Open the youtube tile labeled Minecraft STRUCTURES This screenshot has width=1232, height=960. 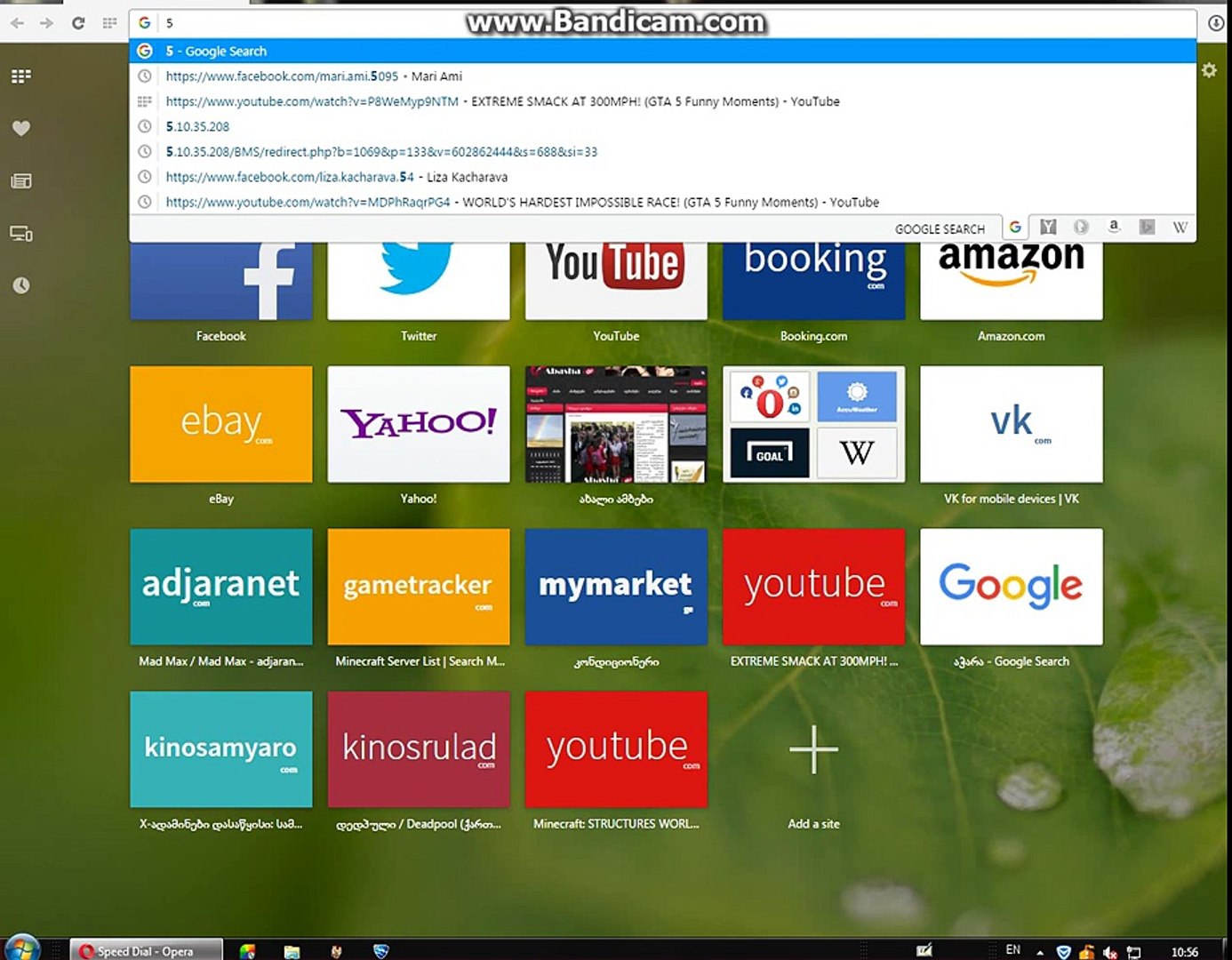(616, 749)
